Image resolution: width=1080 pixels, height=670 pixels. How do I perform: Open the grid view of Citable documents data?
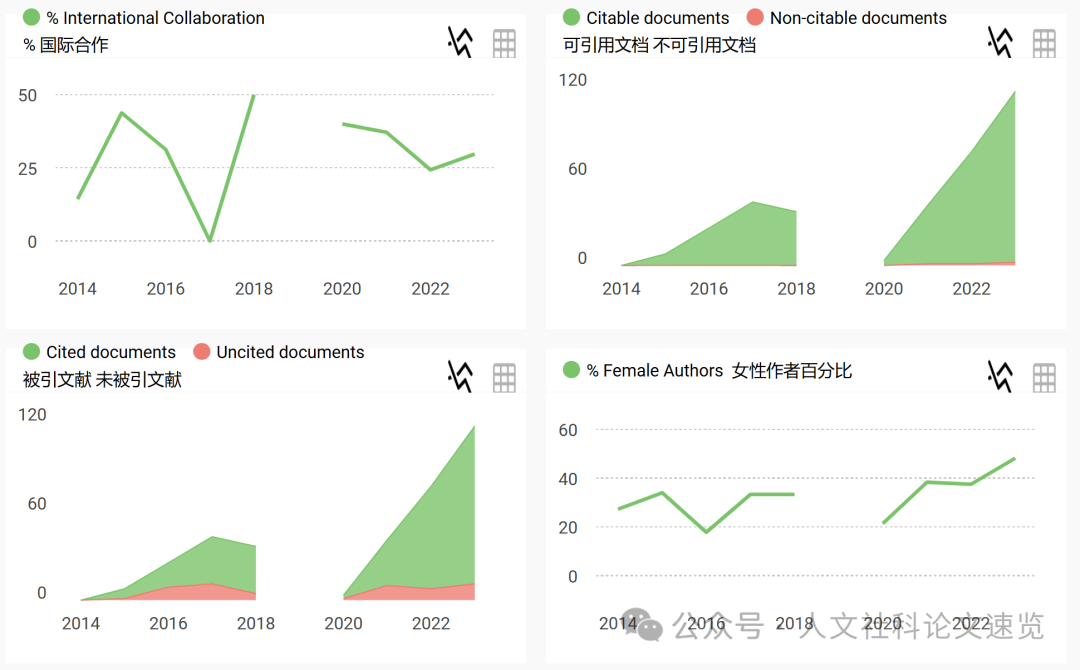[x=1044, y=42]
